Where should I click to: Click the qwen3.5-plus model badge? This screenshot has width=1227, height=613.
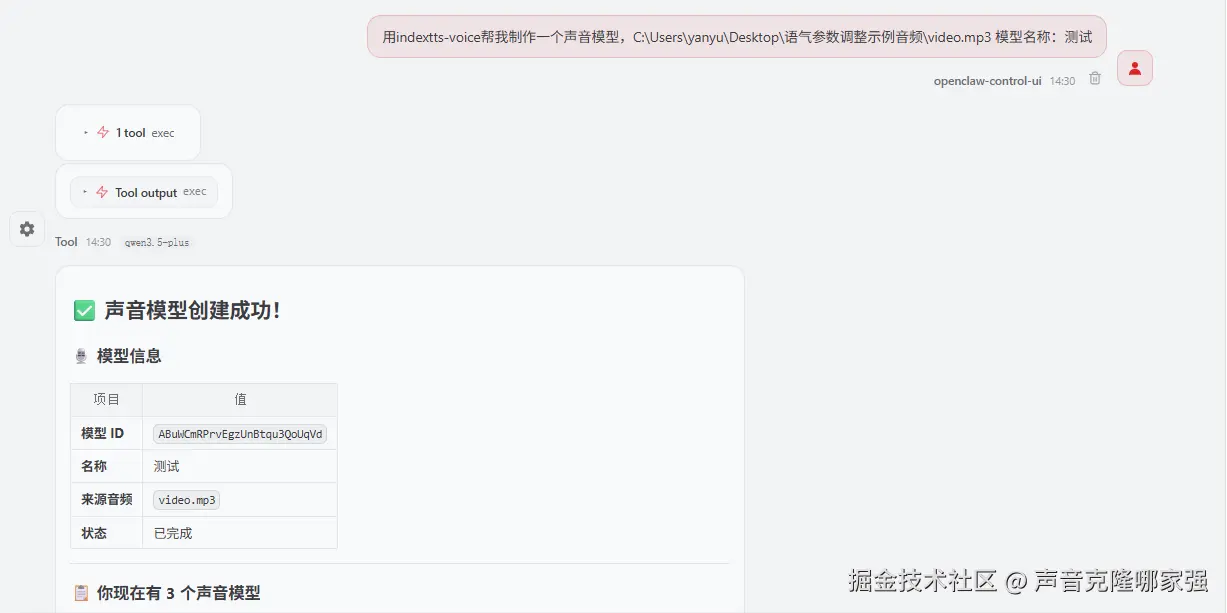pos(157,242)
